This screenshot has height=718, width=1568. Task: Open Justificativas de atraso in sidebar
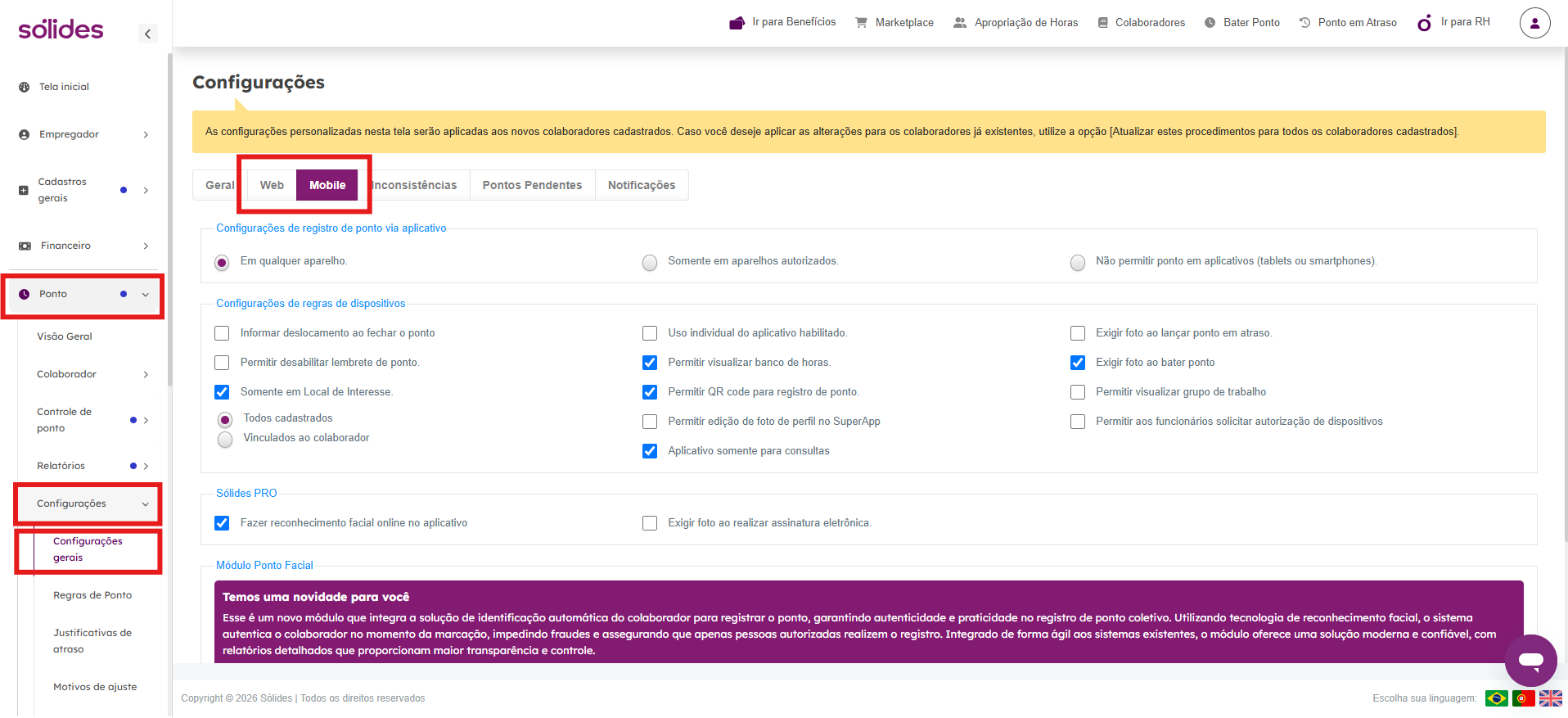[x=92, y=641]
